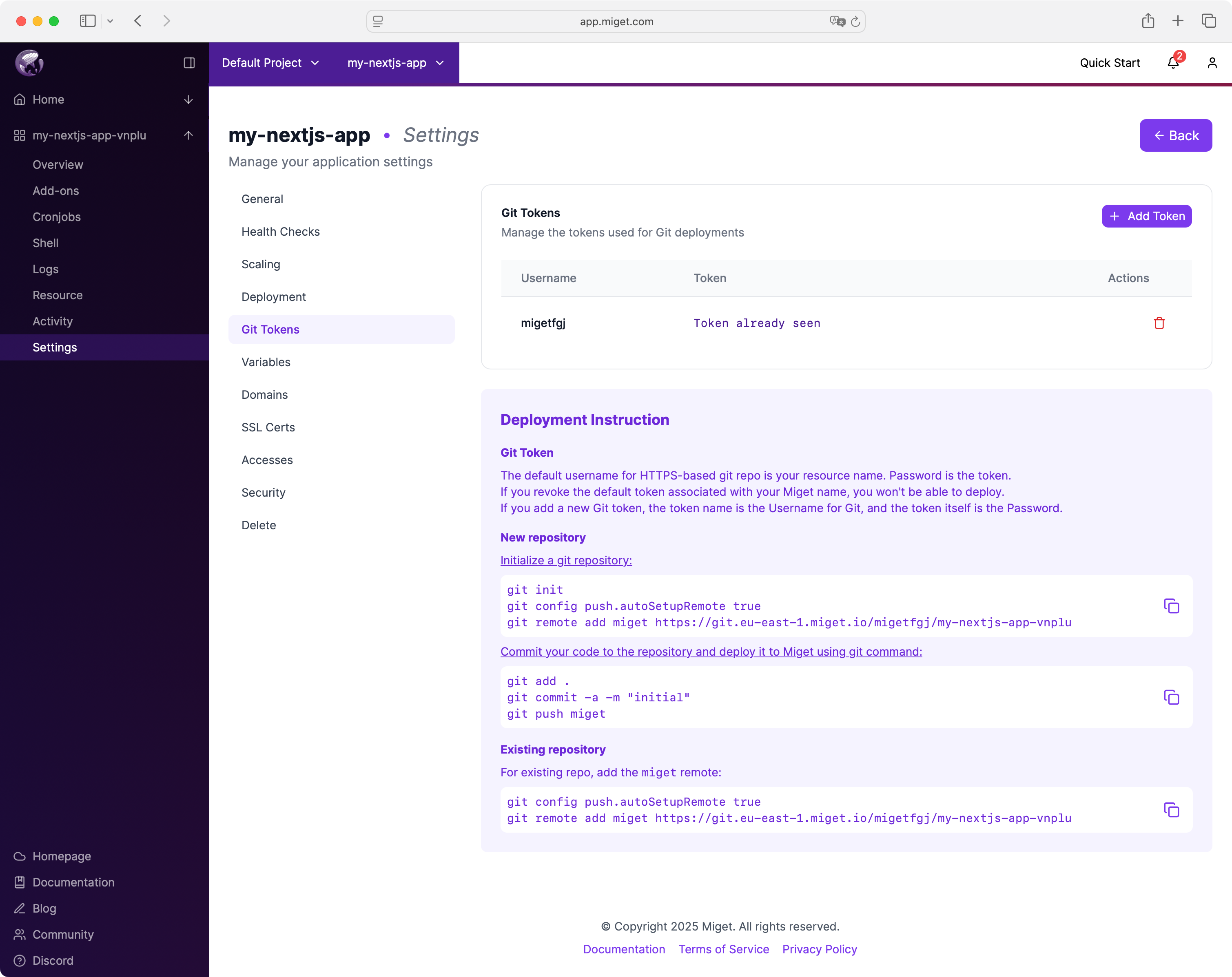This screenshot has height=977, width=1232.
Task: Open the Safari sidebar options chevron
Action: (x=110, y=21)
